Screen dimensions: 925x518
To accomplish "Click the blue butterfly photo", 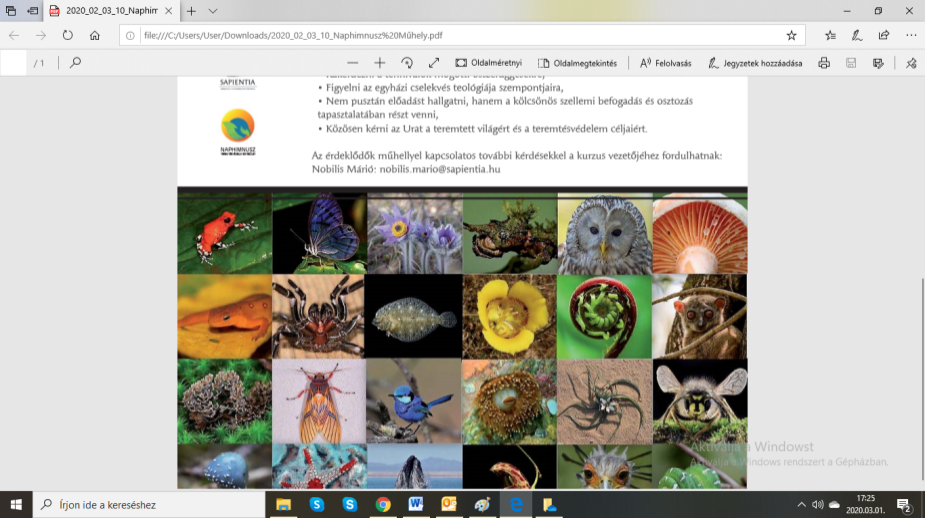I will (x=319, y=234).
